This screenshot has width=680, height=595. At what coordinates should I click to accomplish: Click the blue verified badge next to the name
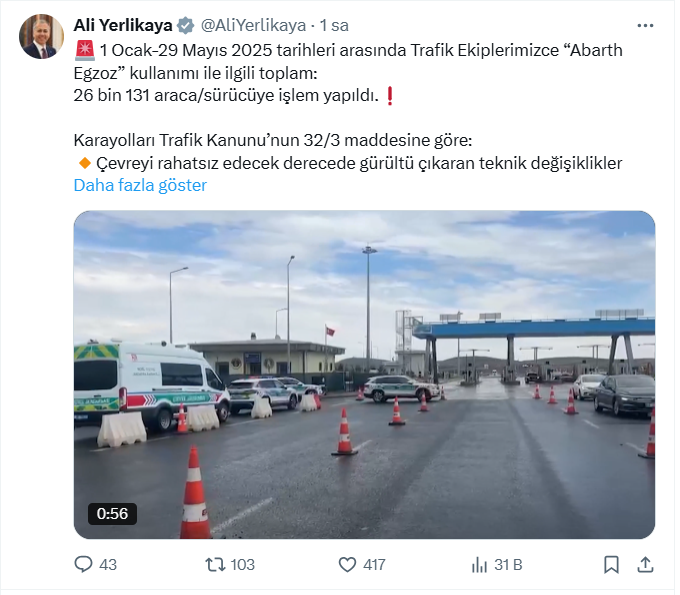[x=186, y=26]
